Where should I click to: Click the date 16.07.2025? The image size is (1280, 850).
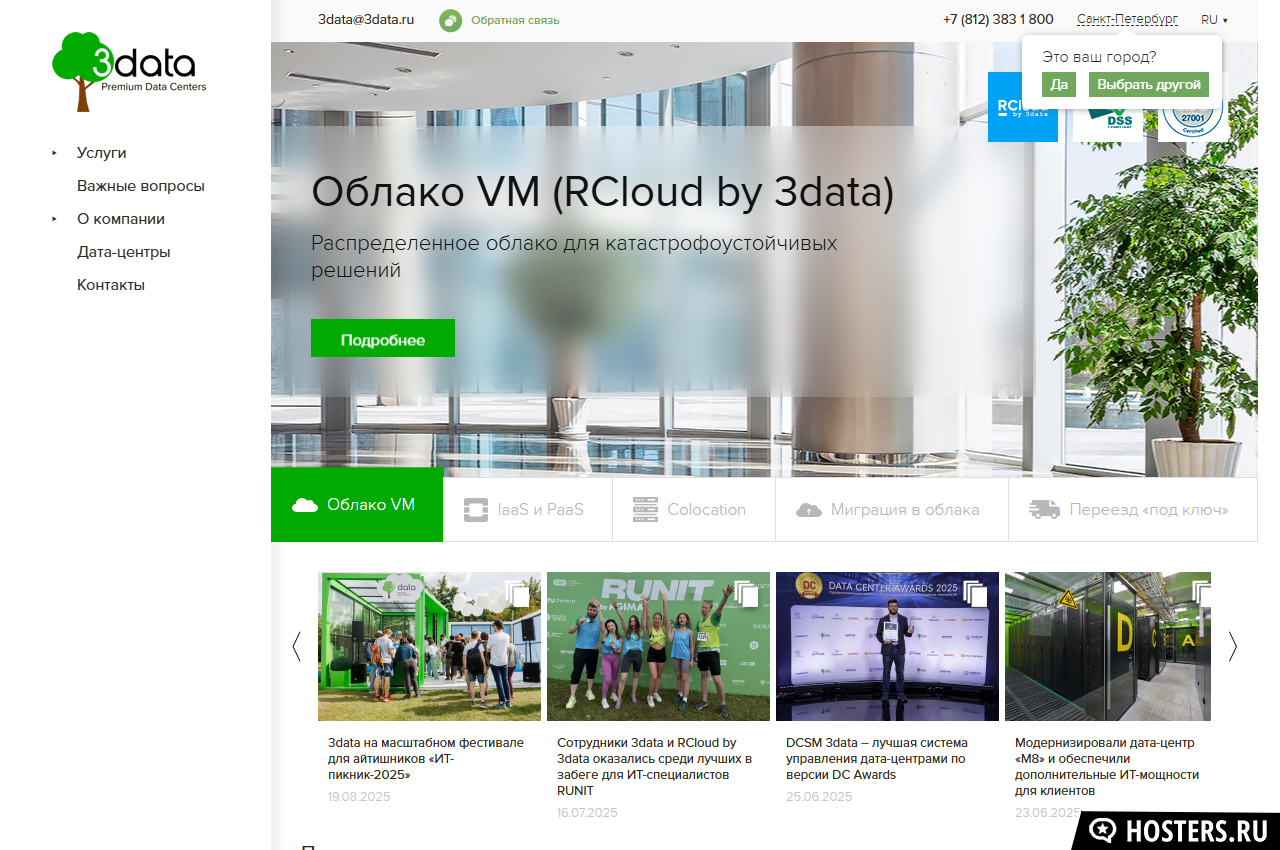click(587, 813)
